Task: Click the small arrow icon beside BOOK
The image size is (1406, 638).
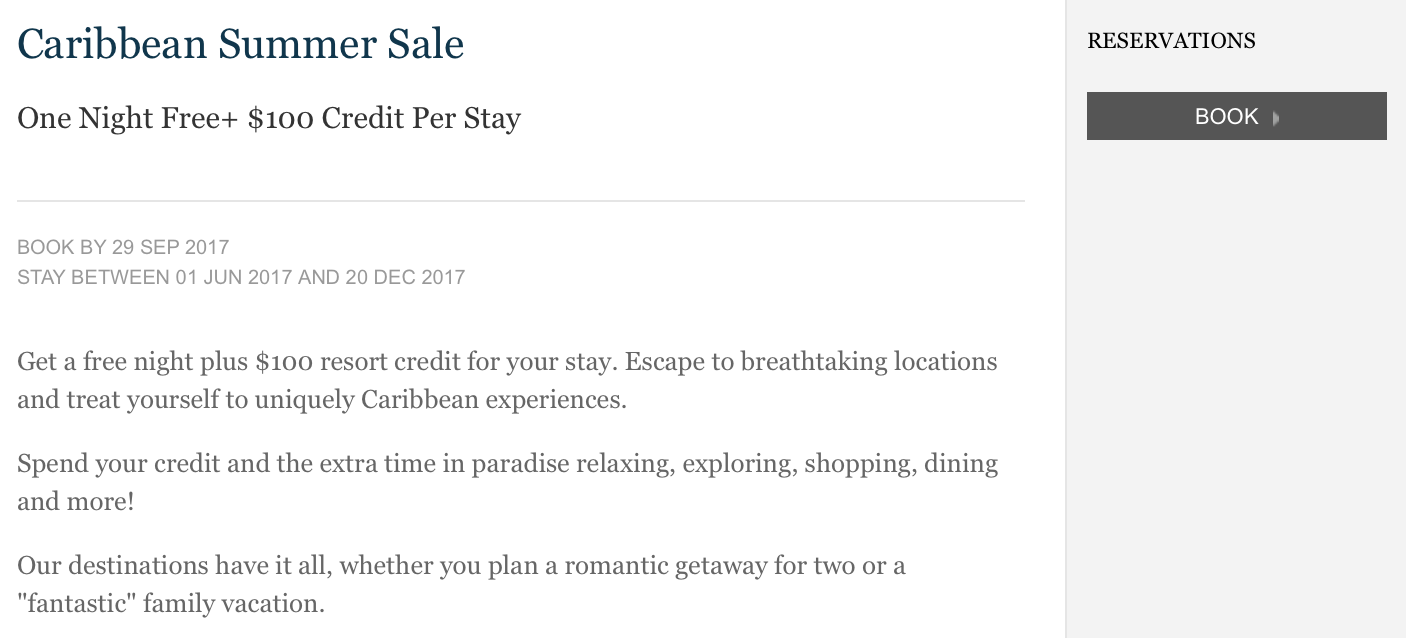Action: pyautogui.click(x=1276, y=118)
